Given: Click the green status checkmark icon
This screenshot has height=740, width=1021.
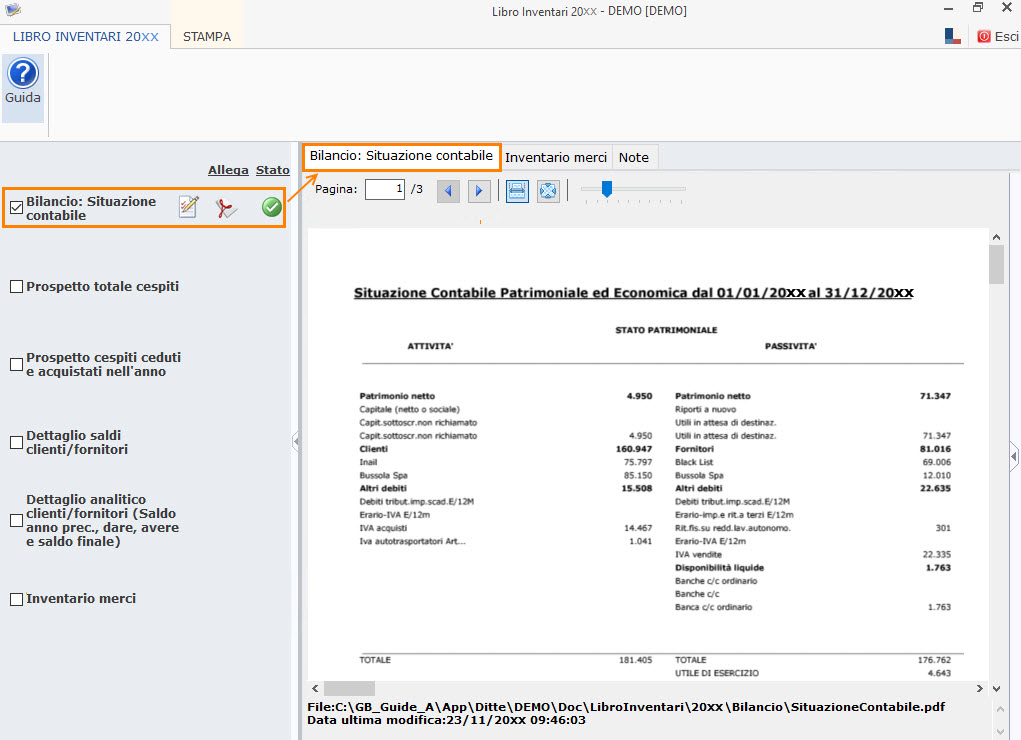Looking at the screenshot, I should point(272,207).
